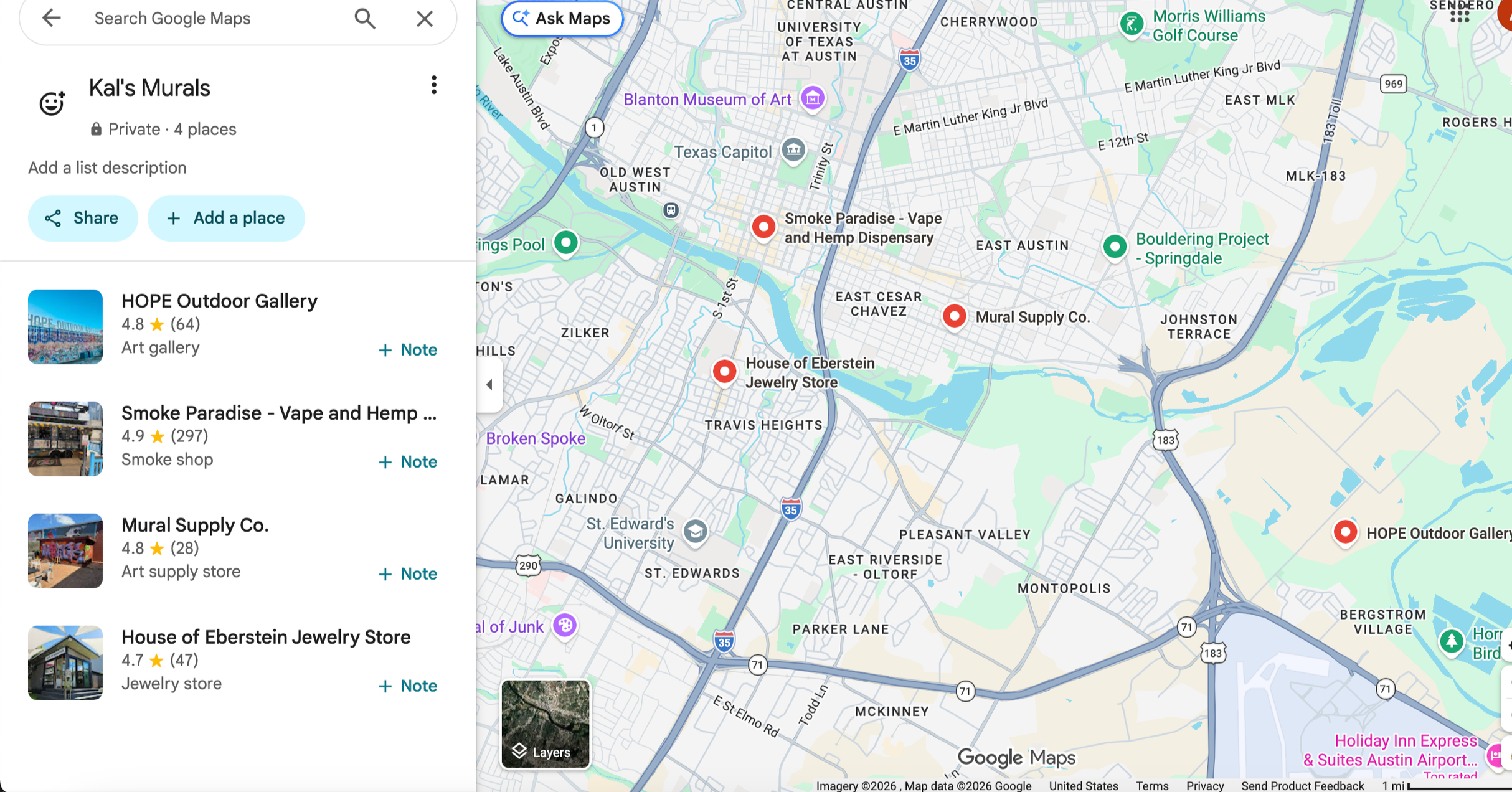
Task: Open the Privacy link
Action: click(1205, 786)
